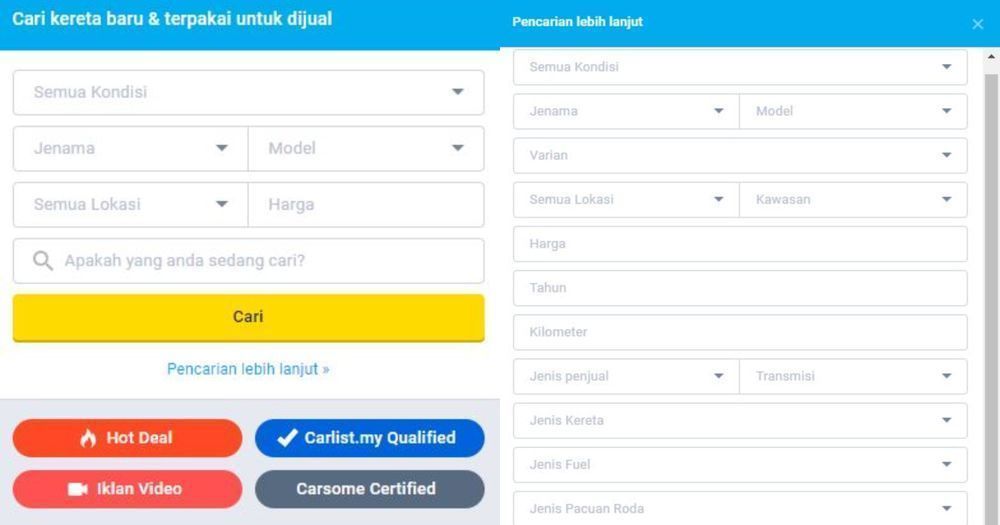Open the Jenis penjual dropdown
1000x525 pixels.
point(626,376)
